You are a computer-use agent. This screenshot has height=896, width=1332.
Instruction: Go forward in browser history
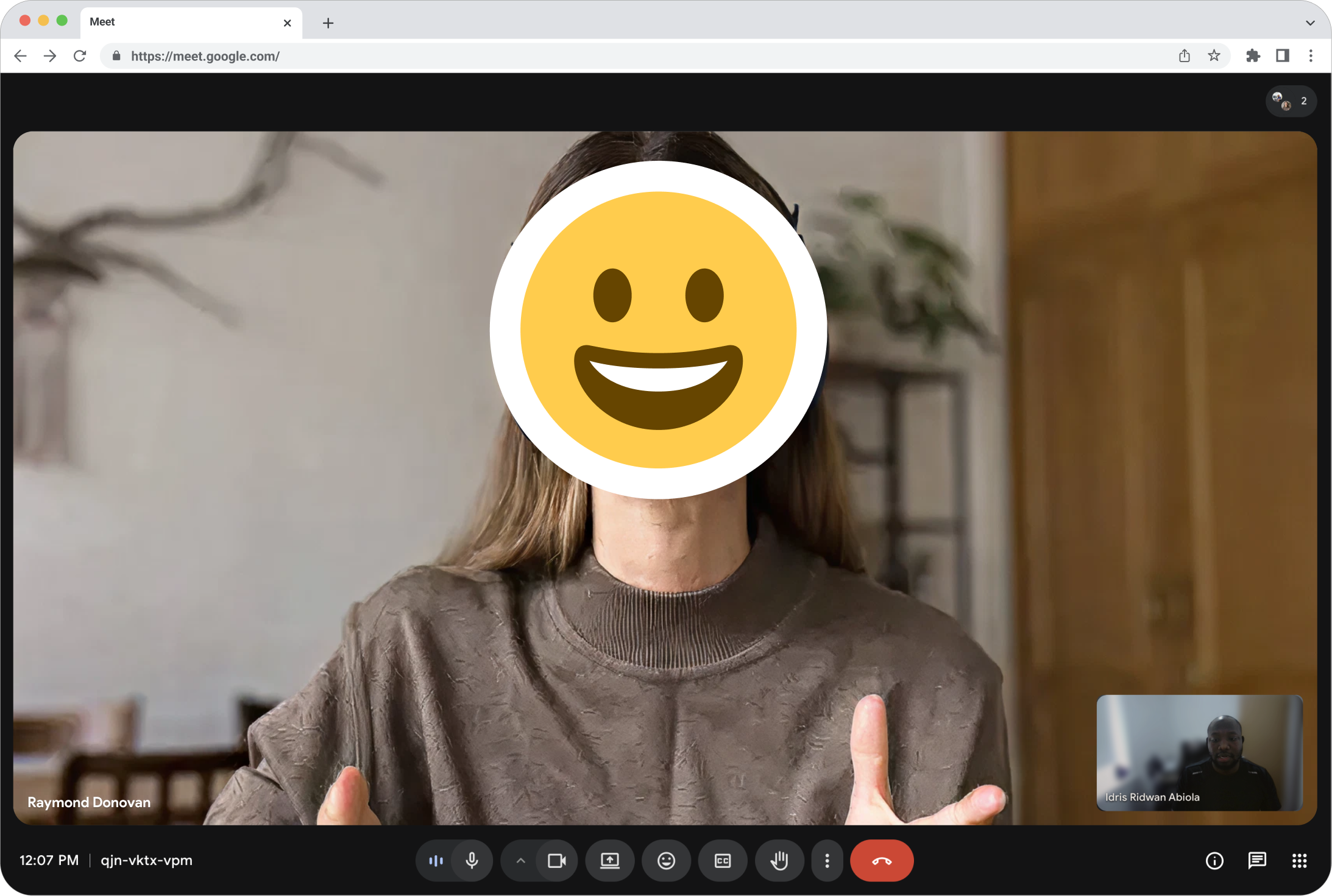point(50,56)
